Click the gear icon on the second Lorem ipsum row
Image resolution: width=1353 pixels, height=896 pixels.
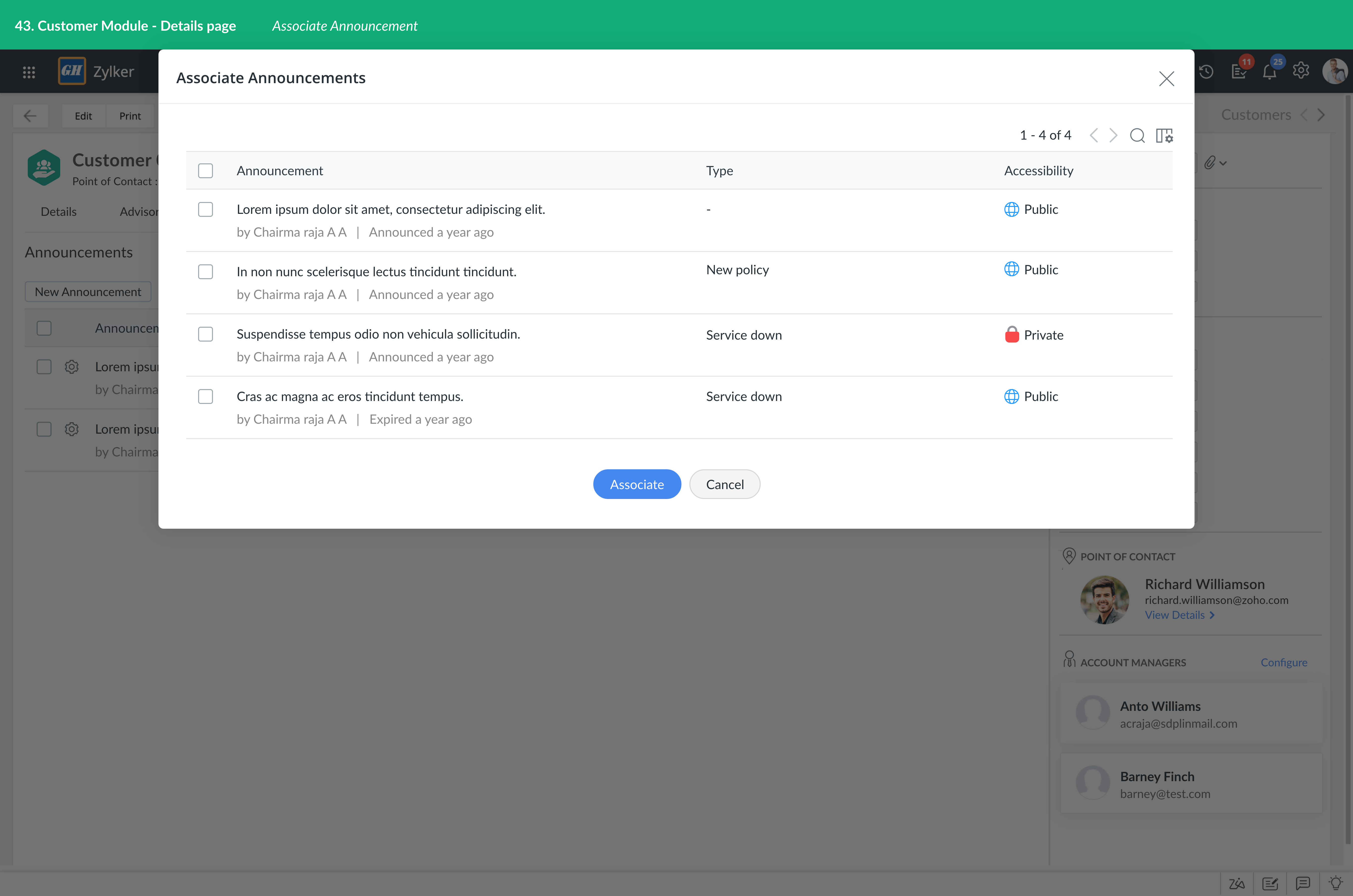click(x=72, y=429)
